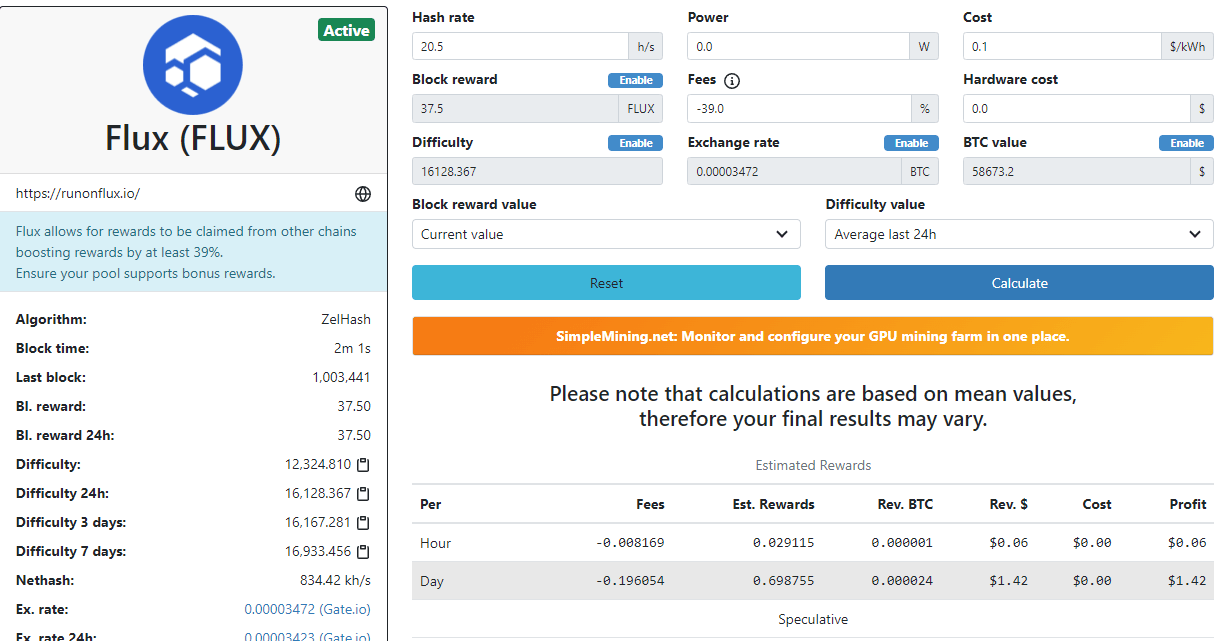Image resolution: width=1219 pixels, height=641 pixels.
Task: Click the ZelHash algorithm value
Action: click(346, 319)
